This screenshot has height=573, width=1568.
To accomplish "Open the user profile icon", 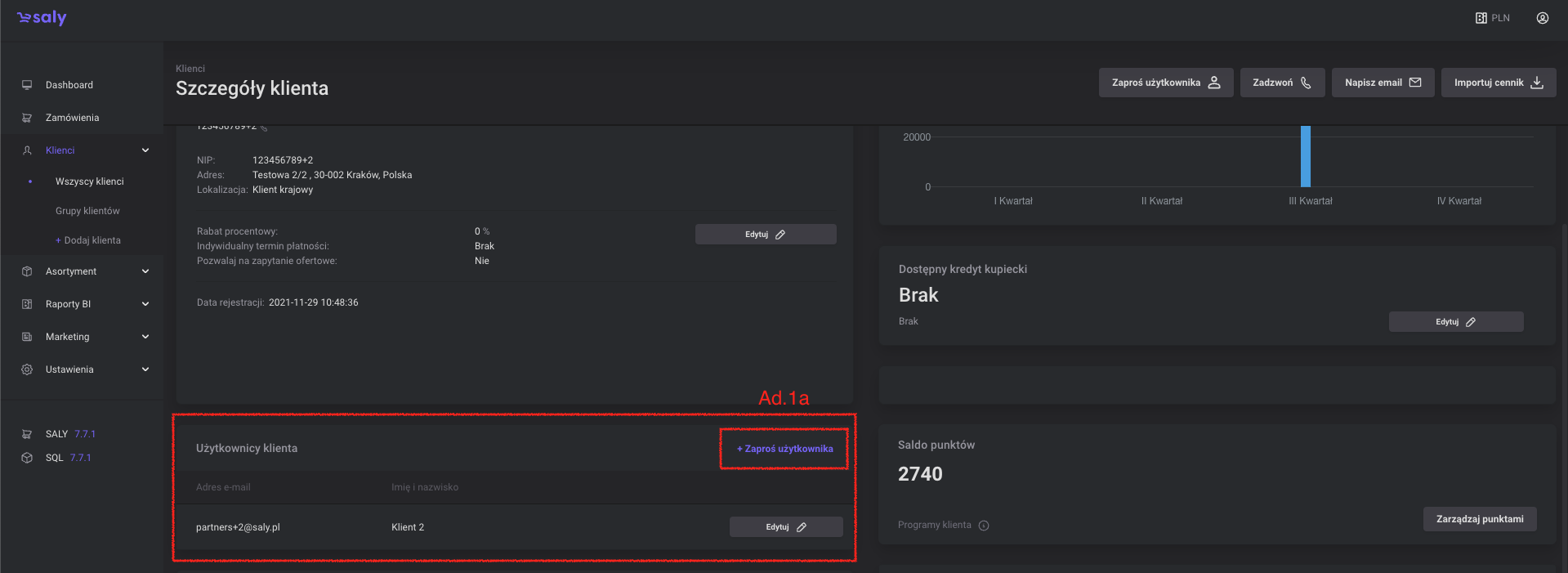I will click(x=1542, y=18).
